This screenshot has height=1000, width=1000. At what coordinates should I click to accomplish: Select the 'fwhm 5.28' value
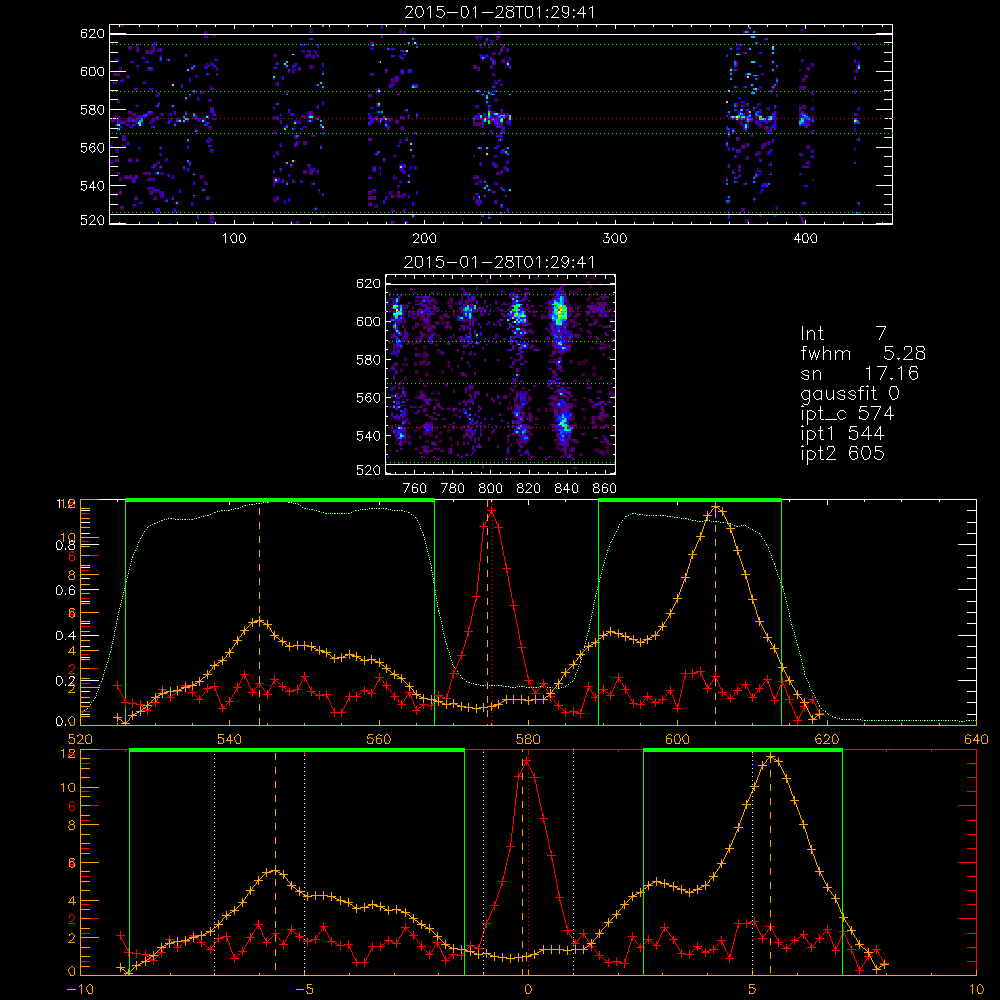coord(863,353)
